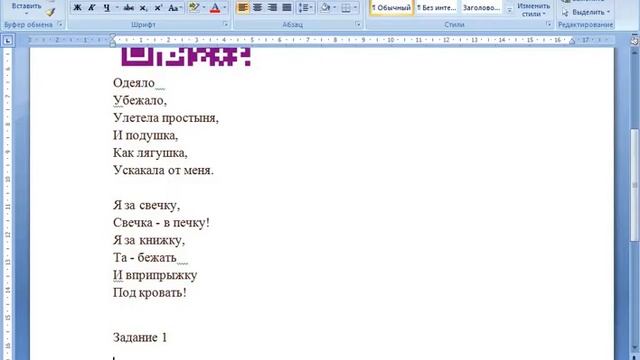Open shading color dropdown arrow
Viewport: 640px width, 360px height.
pyautogui.click(x=335, y=8)
